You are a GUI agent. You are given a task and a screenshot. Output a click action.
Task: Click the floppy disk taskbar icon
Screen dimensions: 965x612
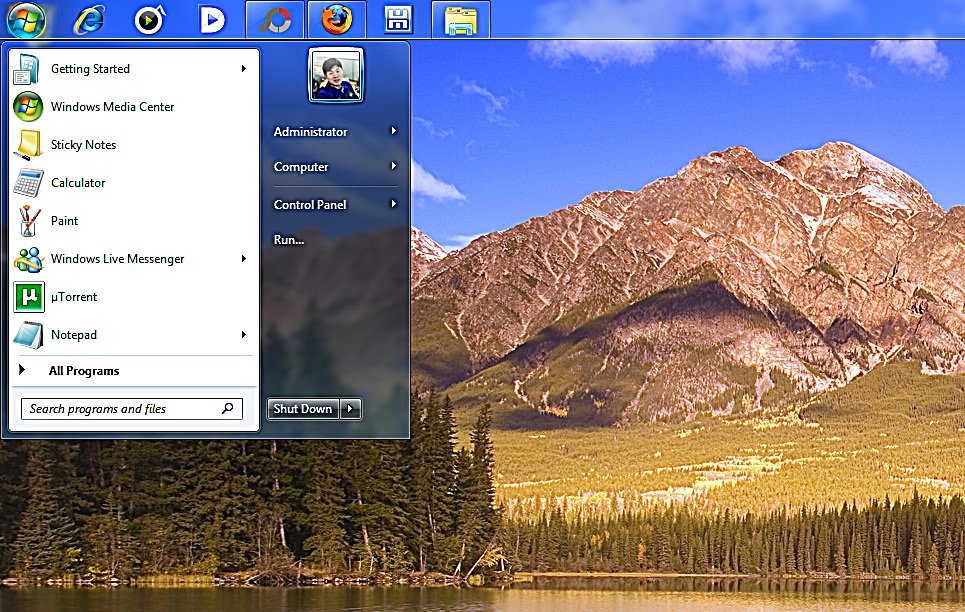point(399,19)
